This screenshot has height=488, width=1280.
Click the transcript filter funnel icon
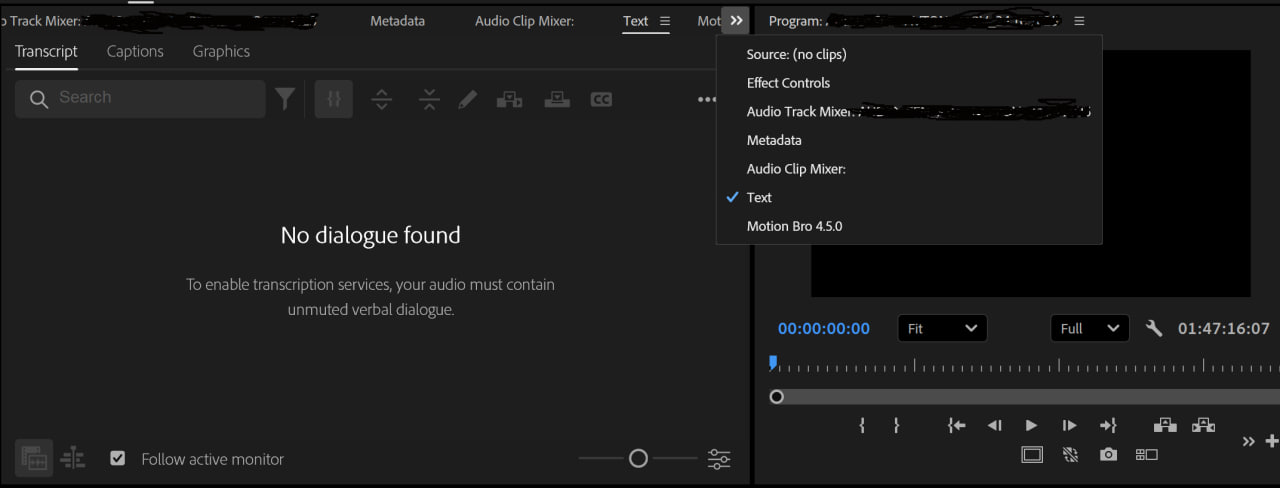coord(286,98)
